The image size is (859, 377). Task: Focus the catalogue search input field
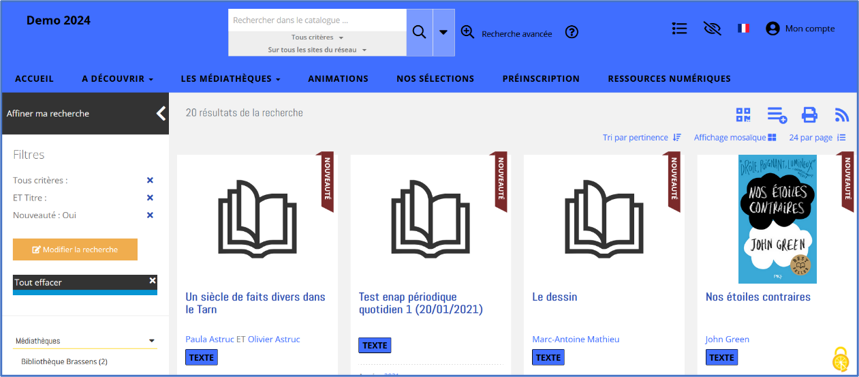tap(317, 21)
